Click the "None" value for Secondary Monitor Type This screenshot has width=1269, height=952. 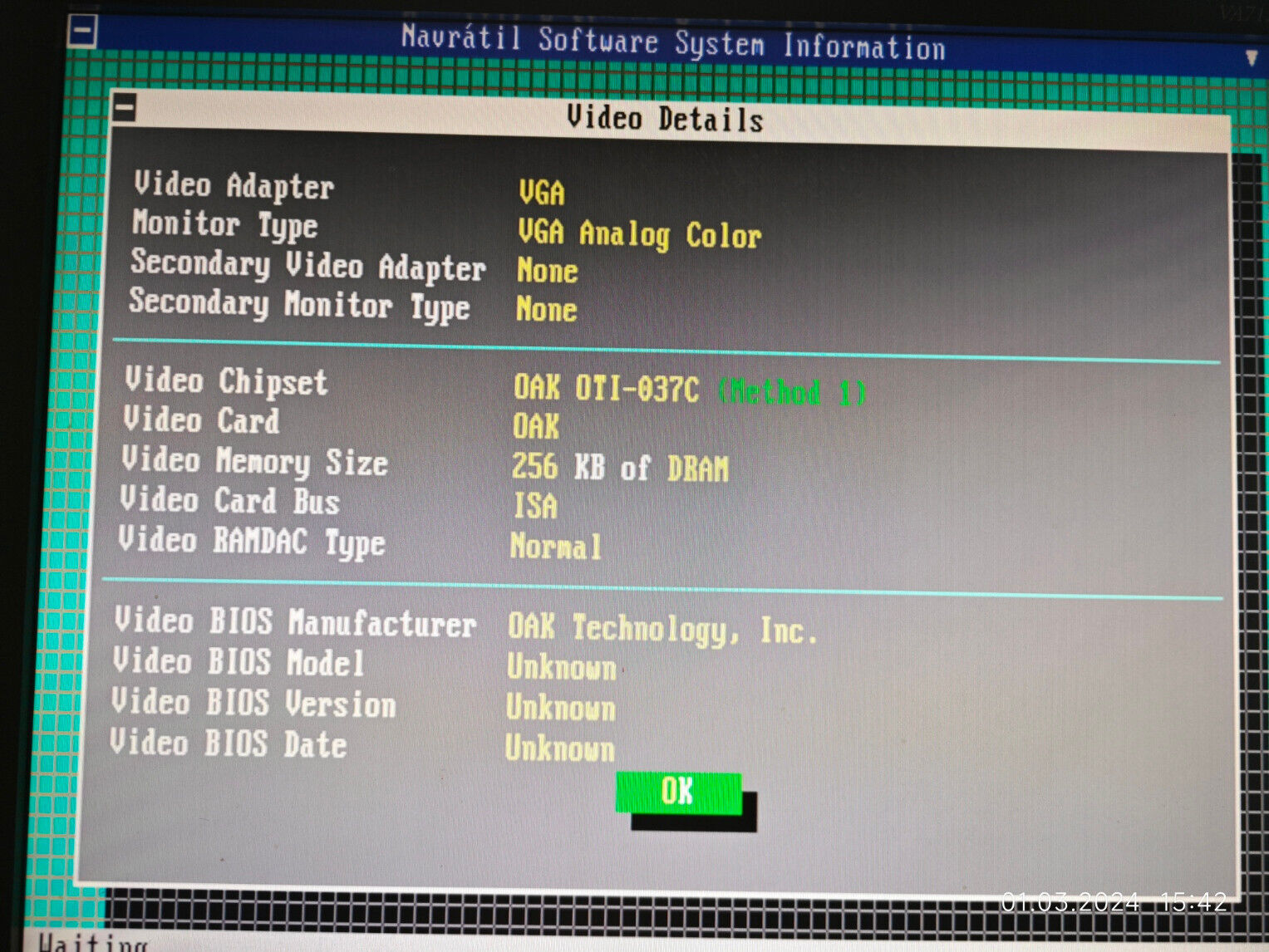[x=546, y=310]
